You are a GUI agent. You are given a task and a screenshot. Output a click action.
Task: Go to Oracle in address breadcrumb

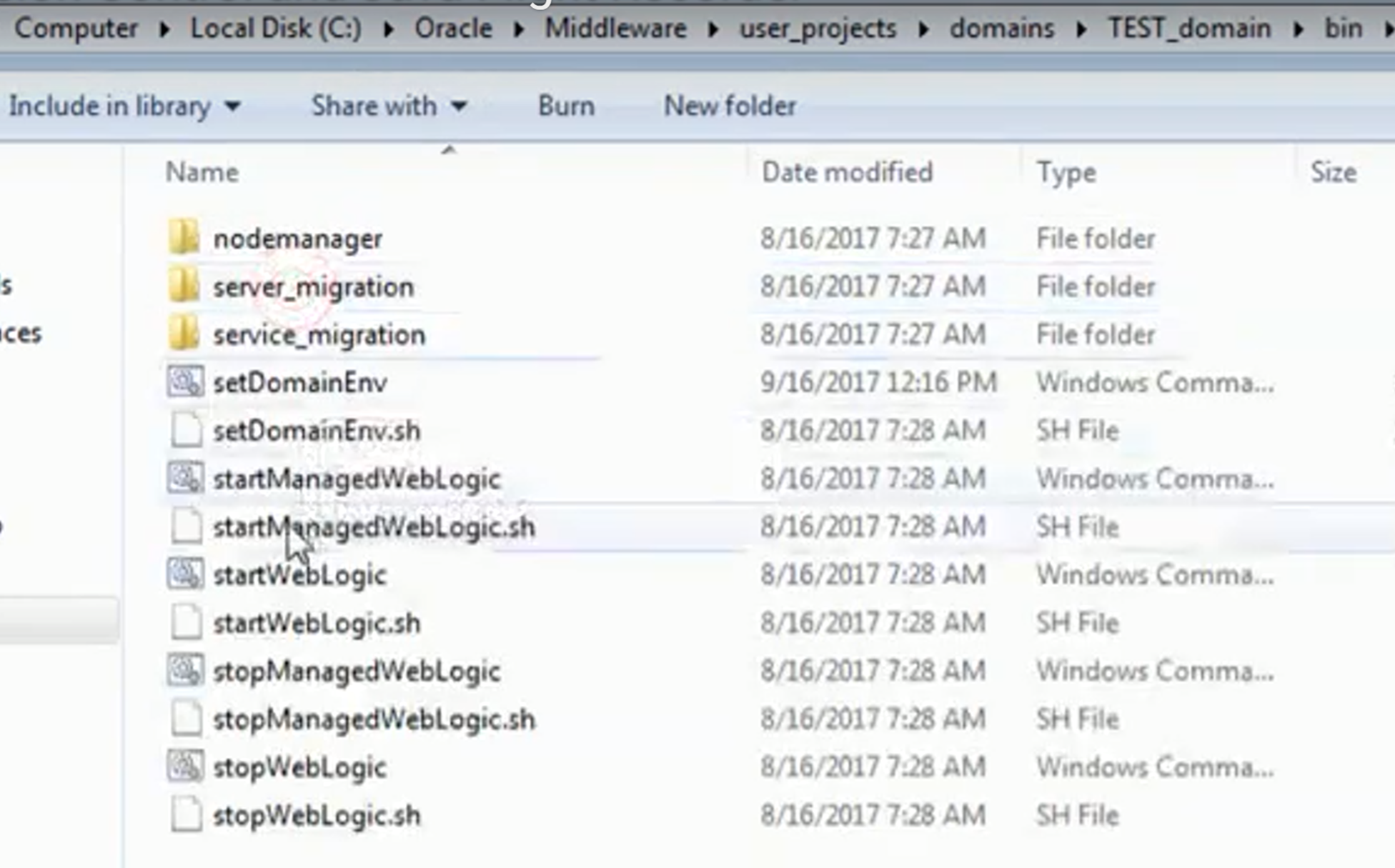tap(453, 29)
